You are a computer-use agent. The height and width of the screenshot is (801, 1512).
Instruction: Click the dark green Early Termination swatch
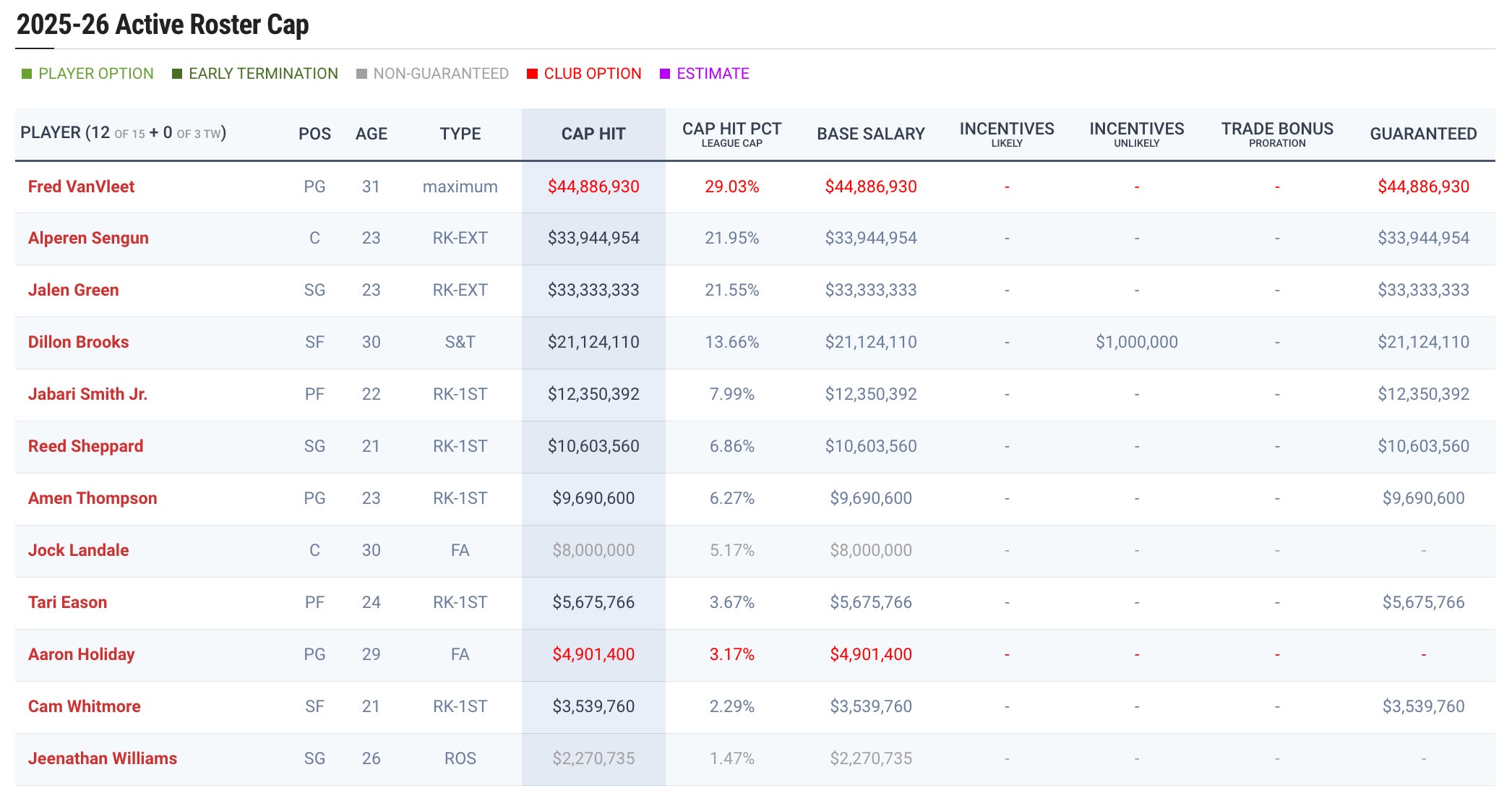[x=177, y=74]
